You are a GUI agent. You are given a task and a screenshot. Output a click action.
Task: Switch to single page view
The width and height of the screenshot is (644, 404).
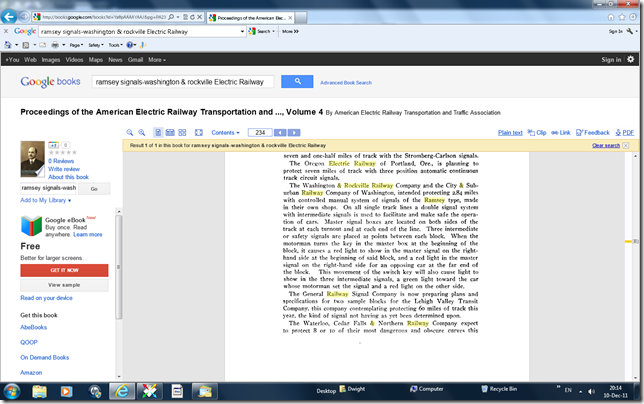click(x=158, y=132)
